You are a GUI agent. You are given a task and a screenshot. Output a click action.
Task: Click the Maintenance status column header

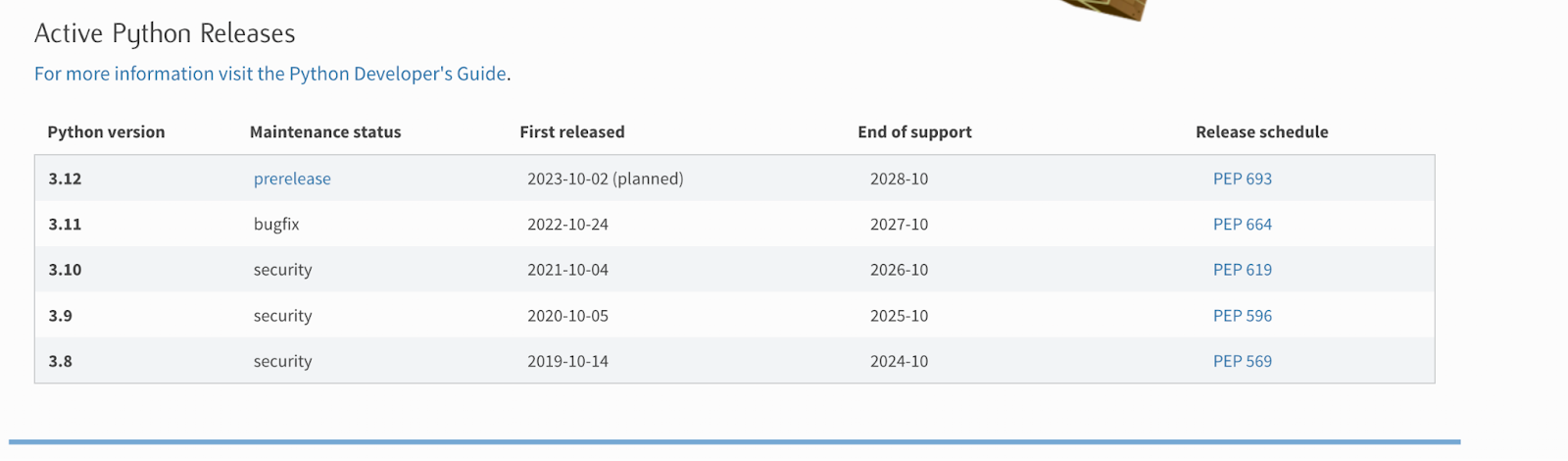tap(325, 132)
